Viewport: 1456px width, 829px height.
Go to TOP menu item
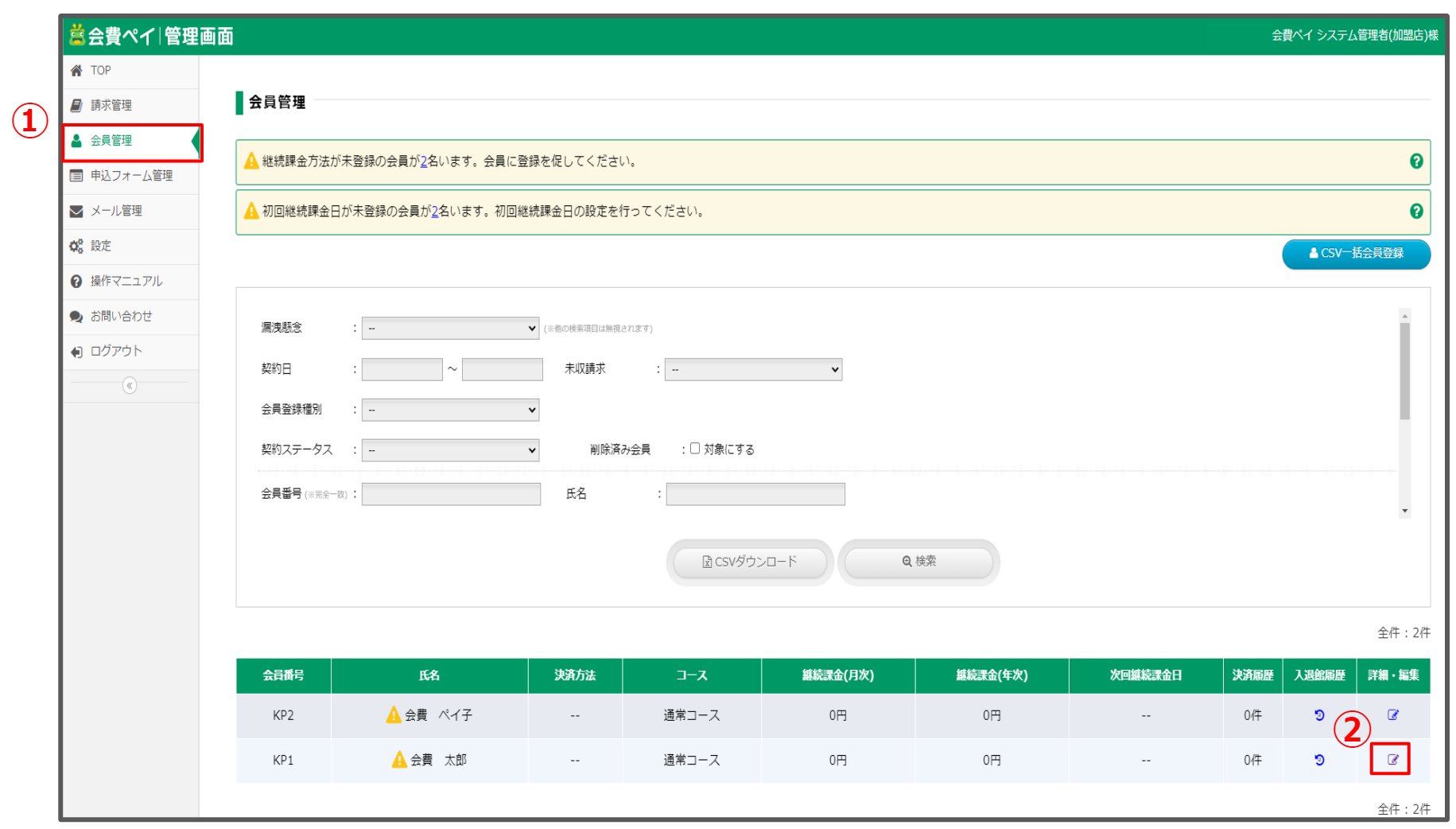point(131,71)
